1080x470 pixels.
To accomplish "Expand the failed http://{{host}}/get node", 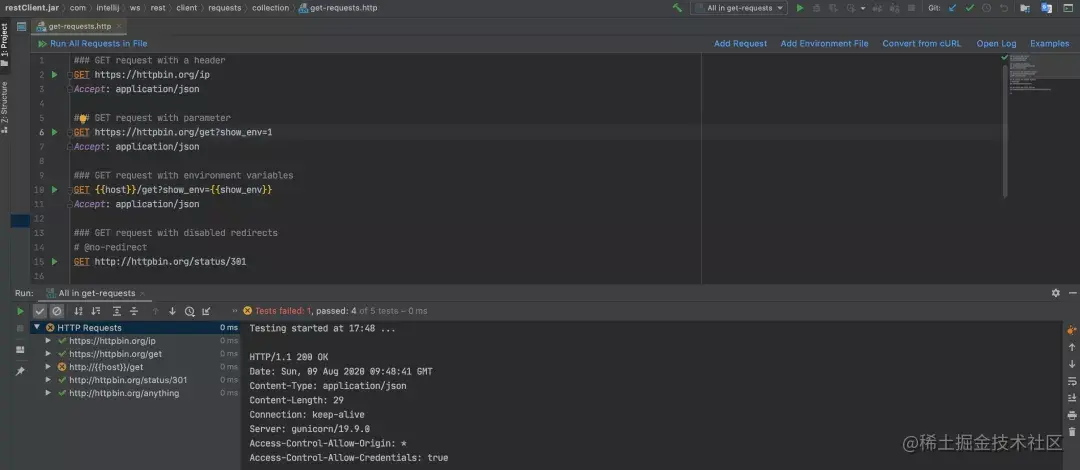I will (48, 367).
